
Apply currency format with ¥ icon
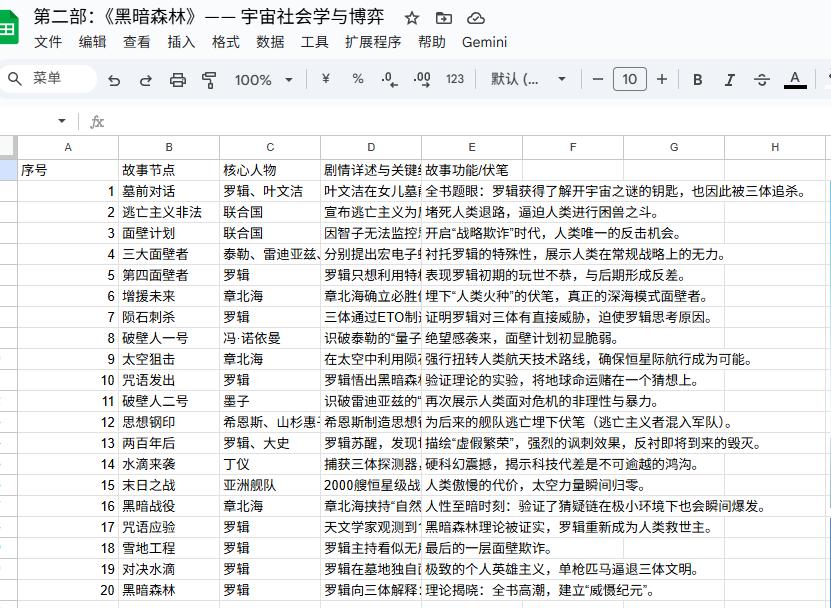pyautogui.click(x=325, y=79)
